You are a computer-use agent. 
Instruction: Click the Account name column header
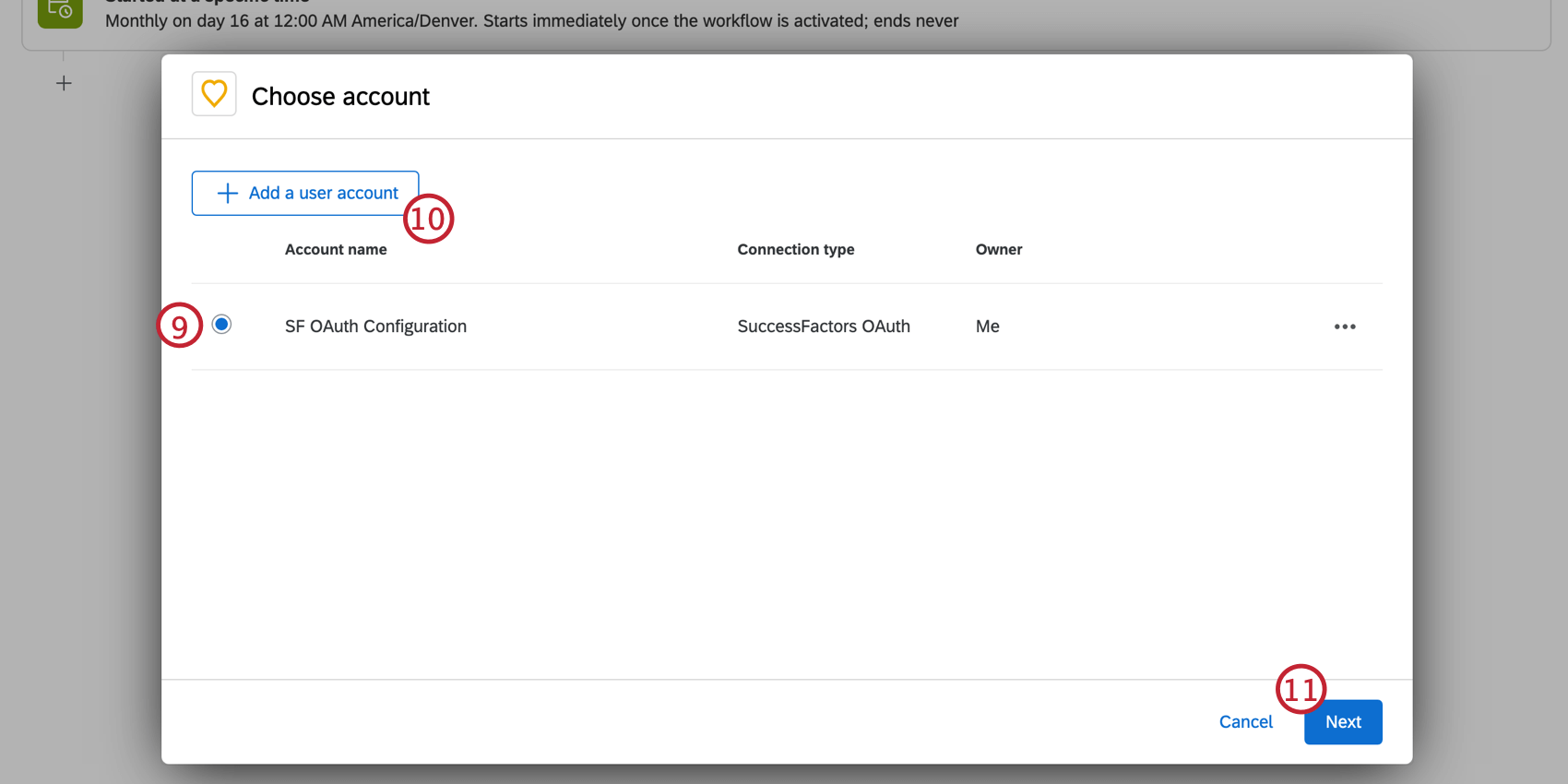click(x=336, y=250)
